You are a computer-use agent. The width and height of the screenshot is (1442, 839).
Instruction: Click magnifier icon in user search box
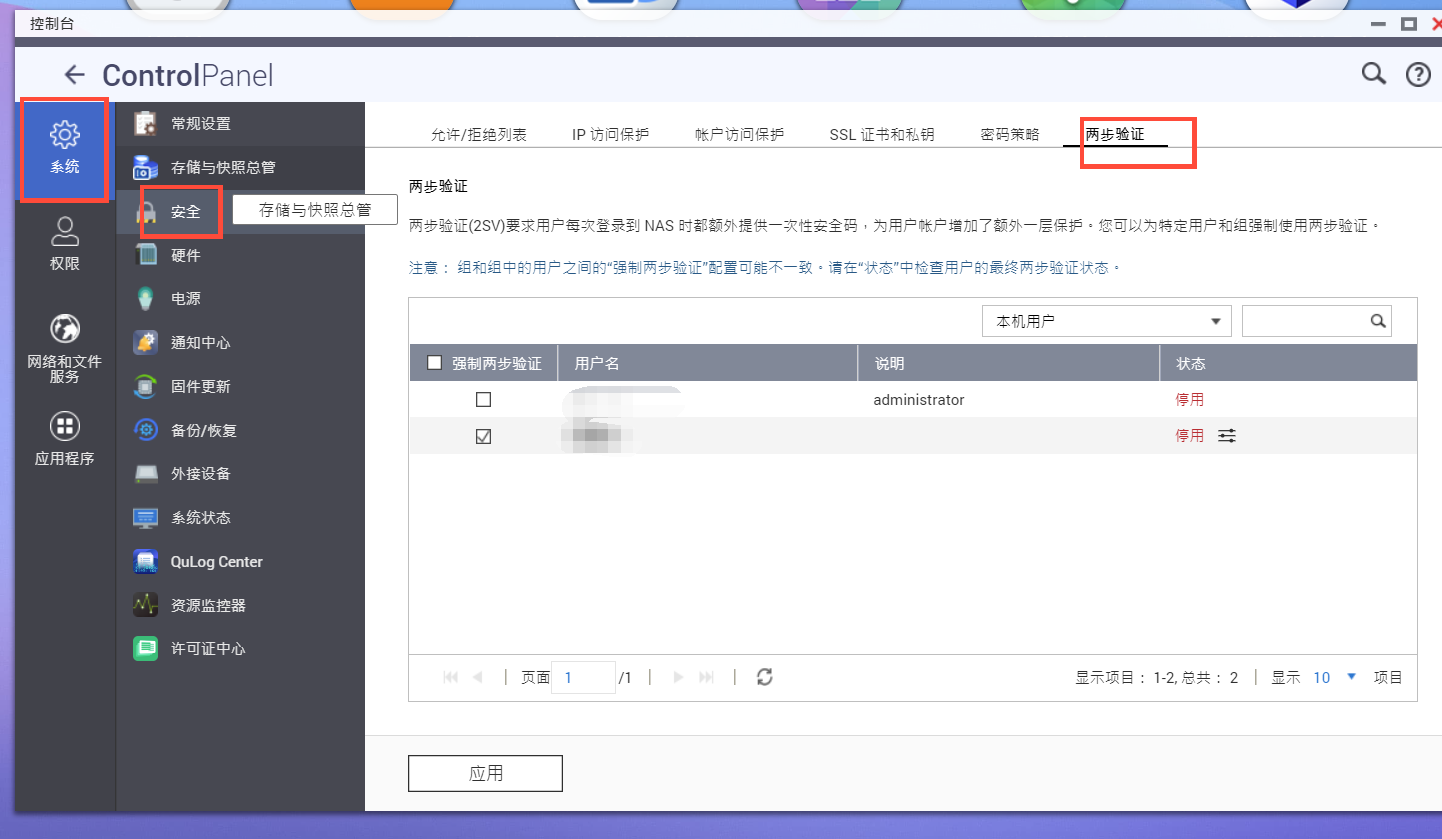[x=1378, y=321]
